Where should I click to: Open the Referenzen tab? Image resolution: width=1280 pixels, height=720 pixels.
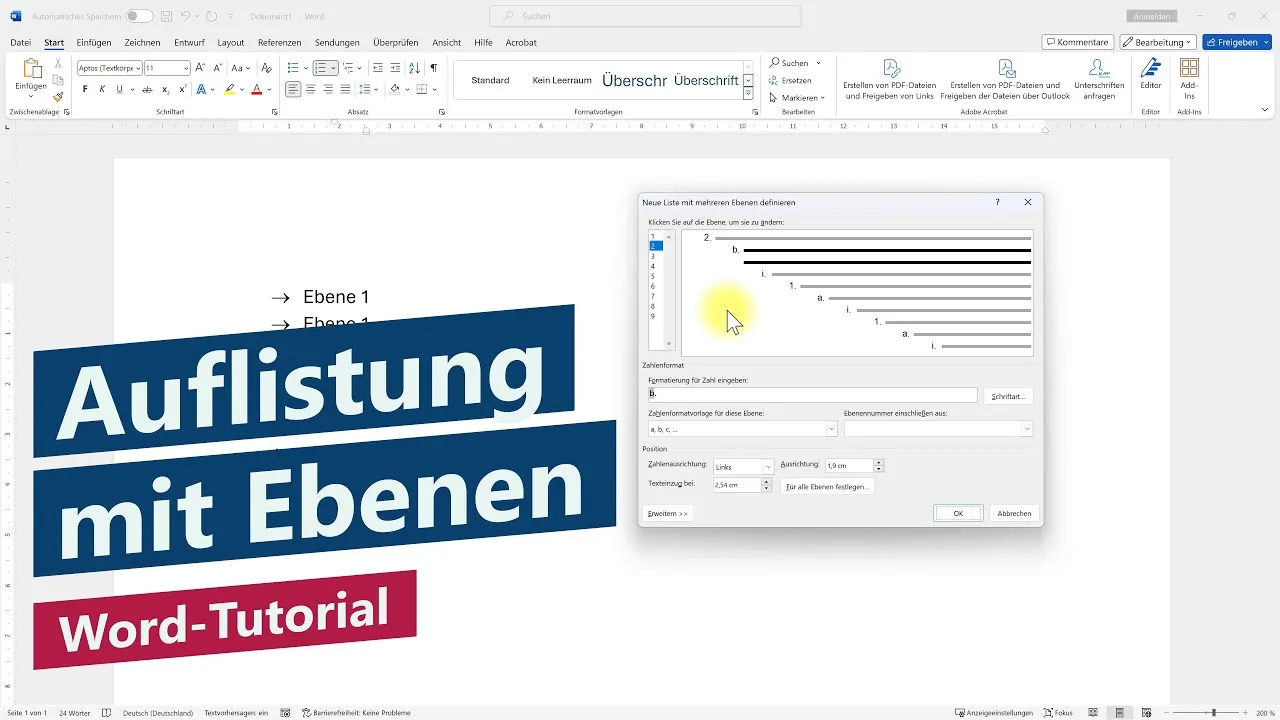coord(279,42)
